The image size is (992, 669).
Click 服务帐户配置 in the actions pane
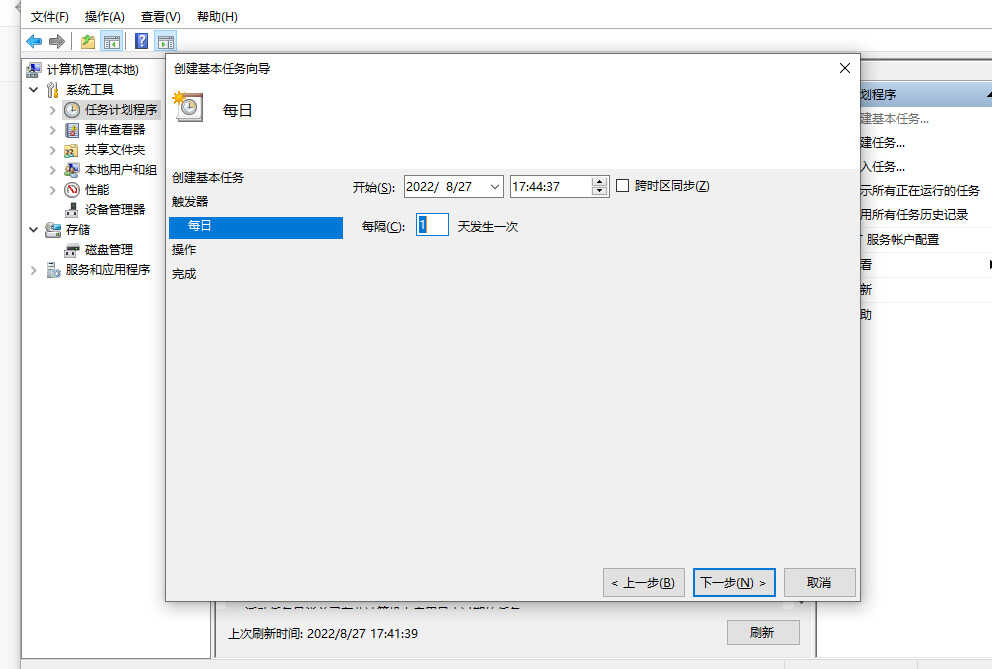pos(903,240)
